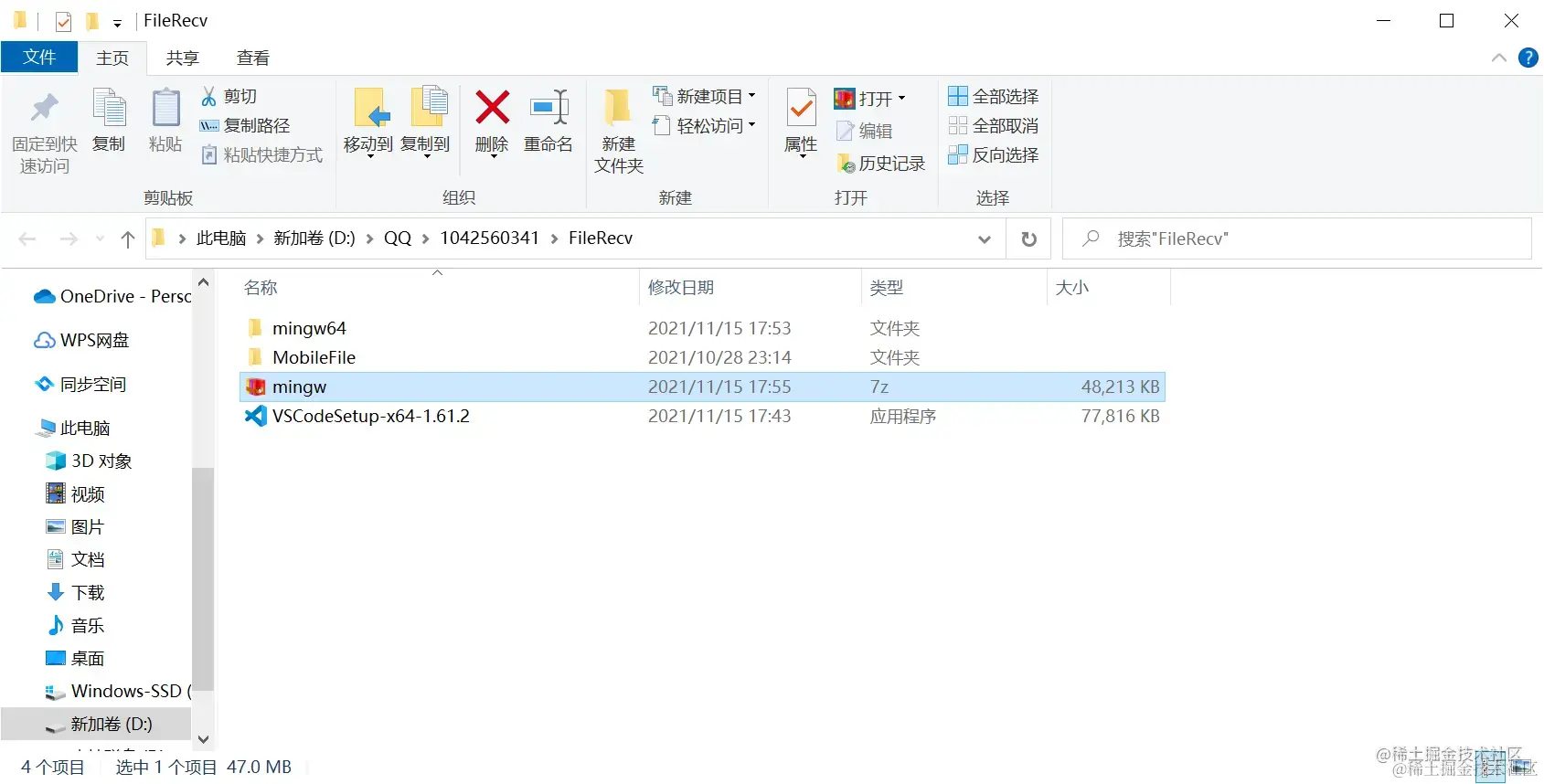The width and height of the screenshot is (1544, 784).
Task: Open Copy to (复制到) menu
Action: coord(426,122)
